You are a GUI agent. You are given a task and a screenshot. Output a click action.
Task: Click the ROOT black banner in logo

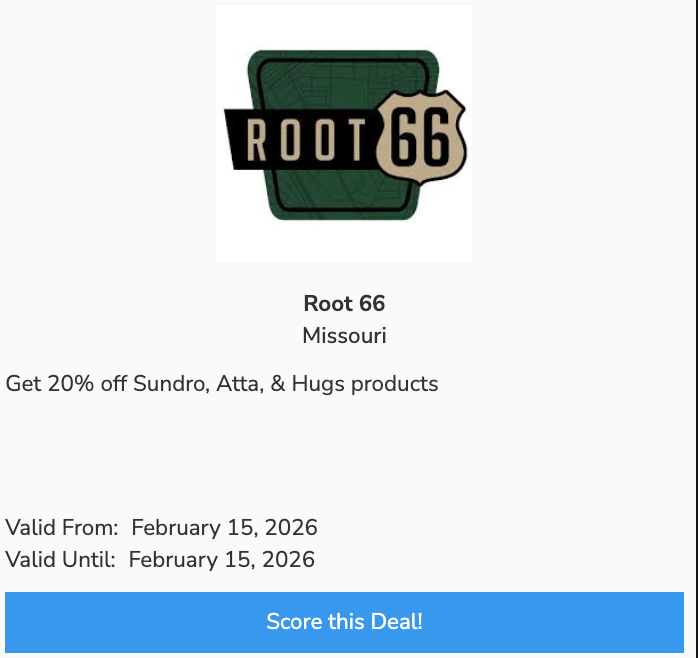pyautogui.click(x=300, y=140)
